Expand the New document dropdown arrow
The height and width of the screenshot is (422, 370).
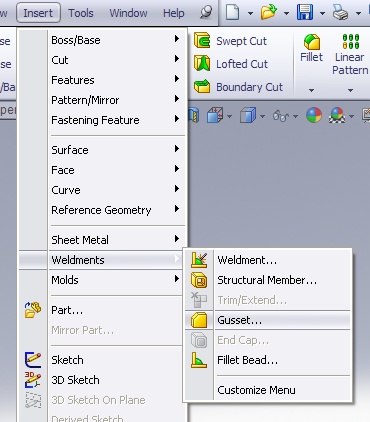click(250, 14)
